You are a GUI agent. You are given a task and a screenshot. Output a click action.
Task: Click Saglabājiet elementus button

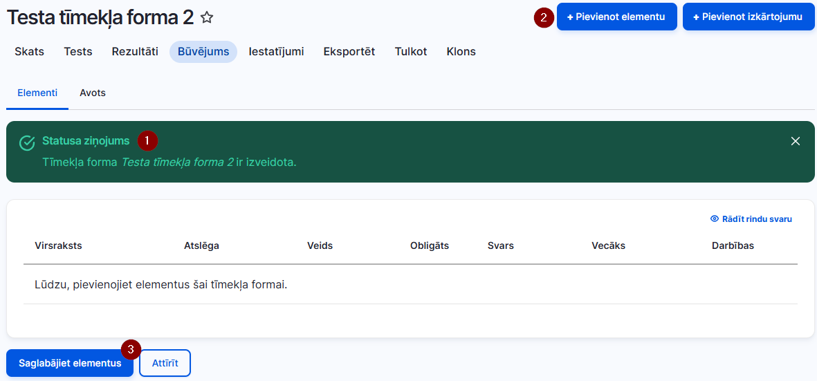pos(70,363)
